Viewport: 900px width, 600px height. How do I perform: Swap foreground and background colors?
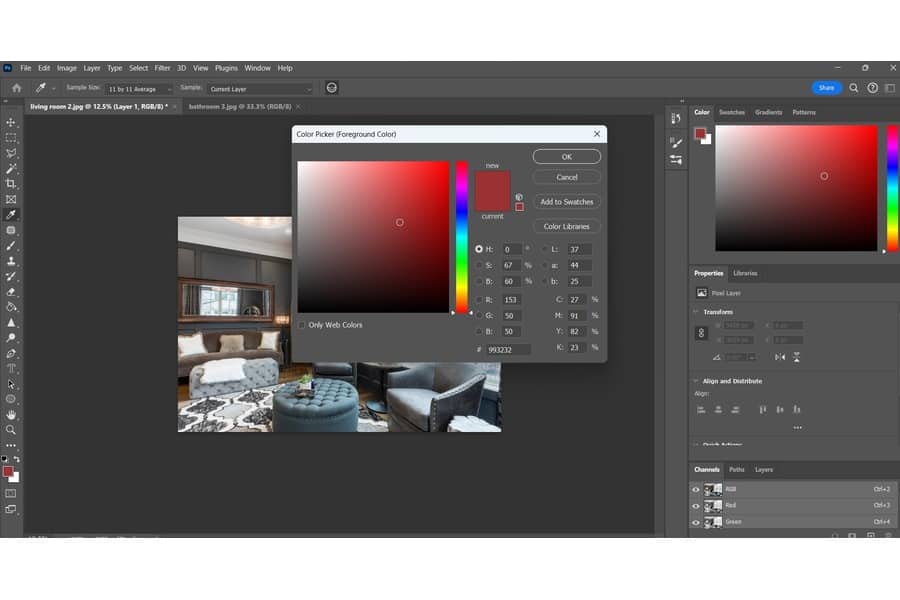point(17,459)
